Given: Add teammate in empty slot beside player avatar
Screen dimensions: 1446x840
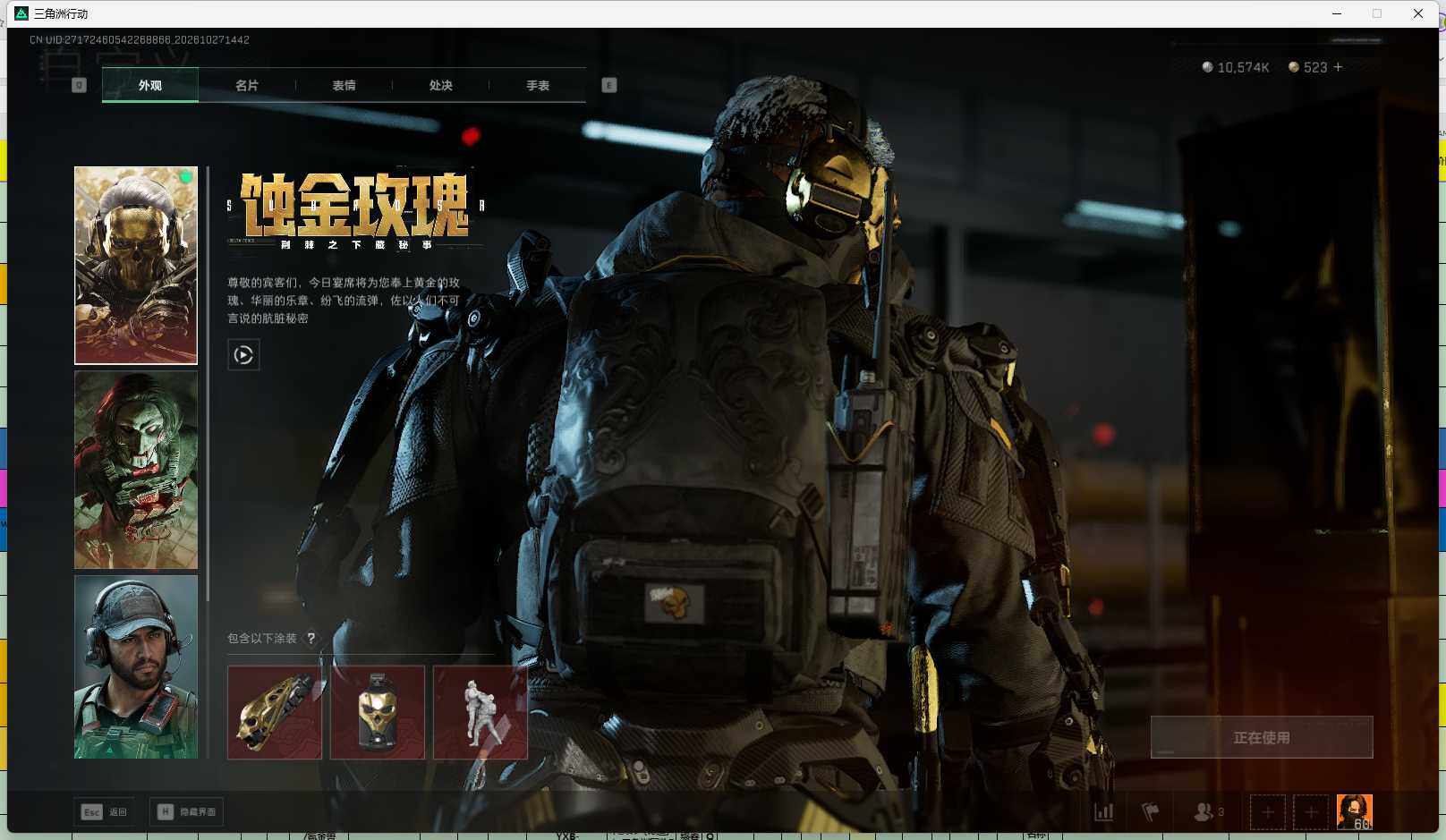Looking at the screenshot, I should point(1311,812).
